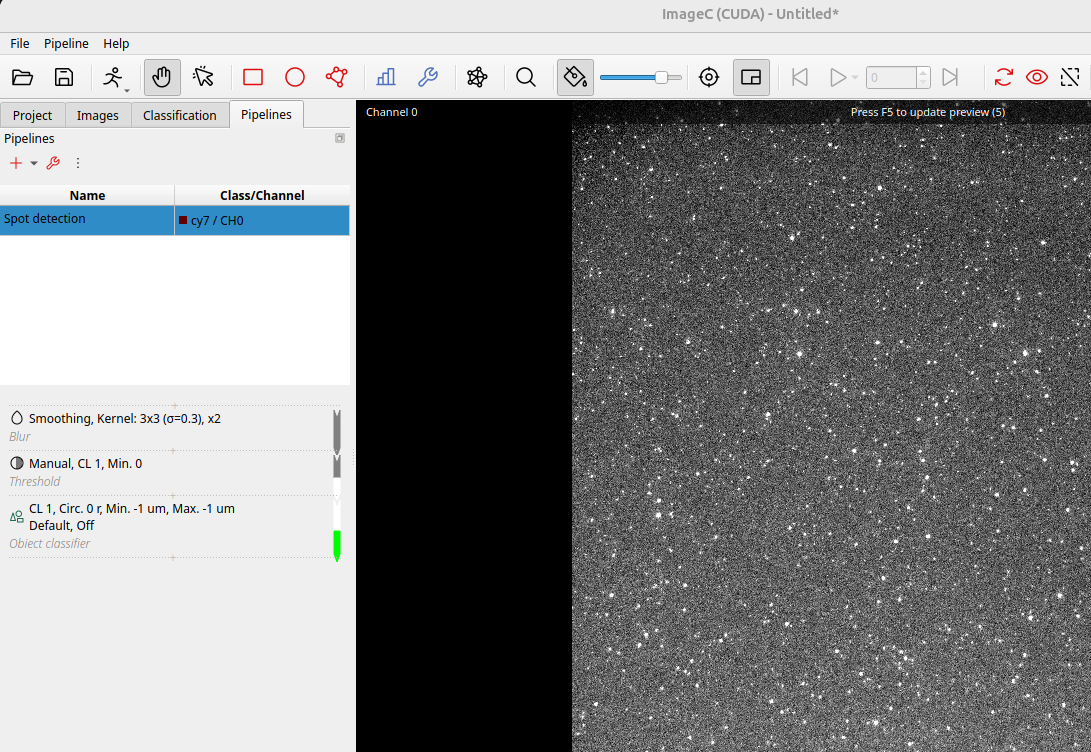The image size is (1091, 752).
Task: Open the bar chart results icon
Action: click(386, 77)
